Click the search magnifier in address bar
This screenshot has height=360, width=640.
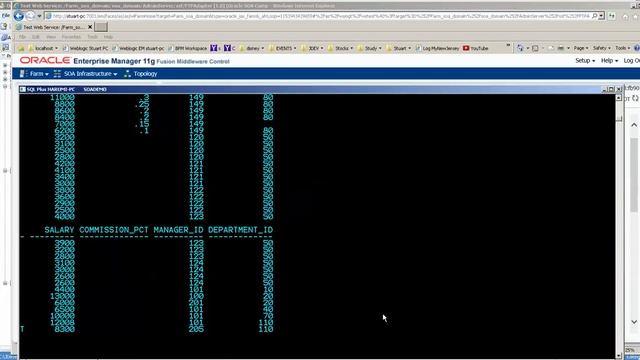(594, 16)
